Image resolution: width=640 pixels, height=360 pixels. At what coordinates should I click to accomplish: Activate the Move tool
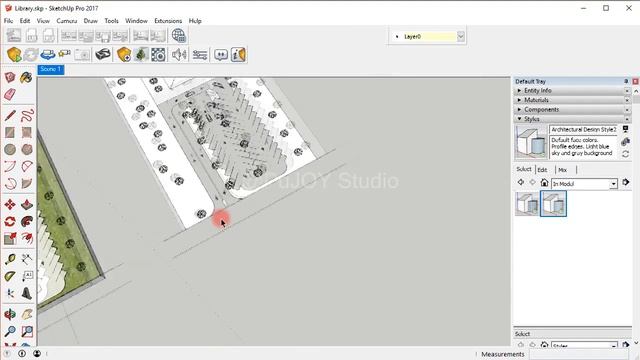10,204
